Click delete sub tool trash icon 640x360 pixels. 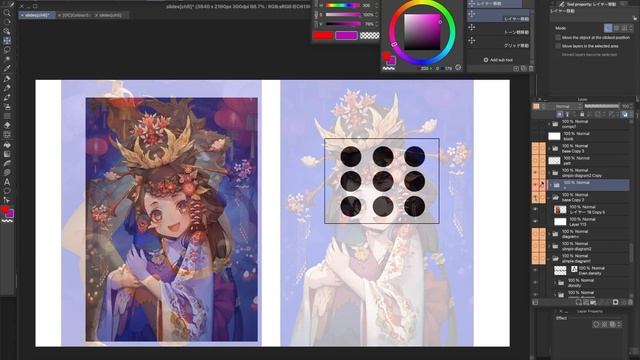531,69
